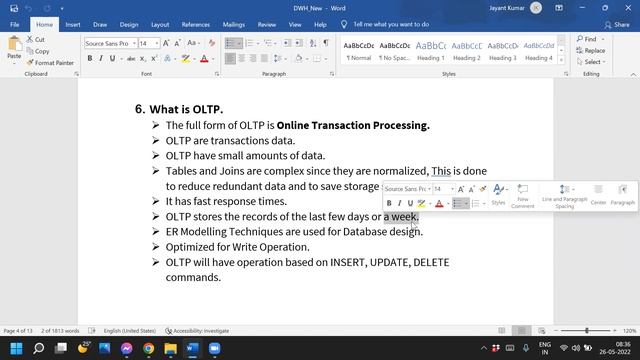Decrease font size in the ribbon
The height and width of the screenshot is (360, 640).
coord(178,43)
